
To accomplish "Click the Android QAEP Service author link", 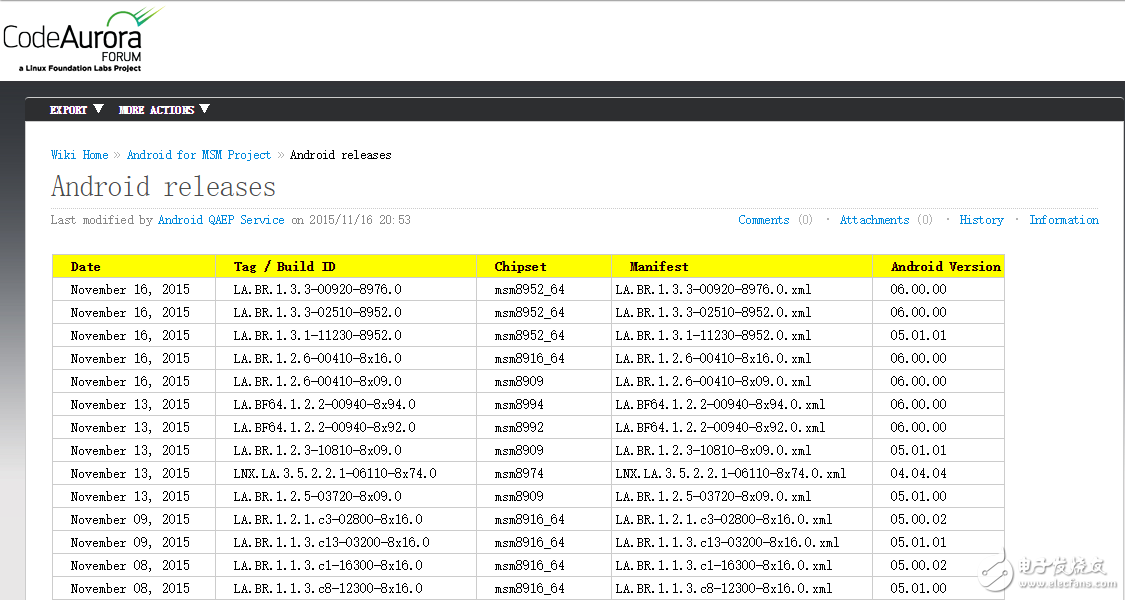I will click(221, 220).
